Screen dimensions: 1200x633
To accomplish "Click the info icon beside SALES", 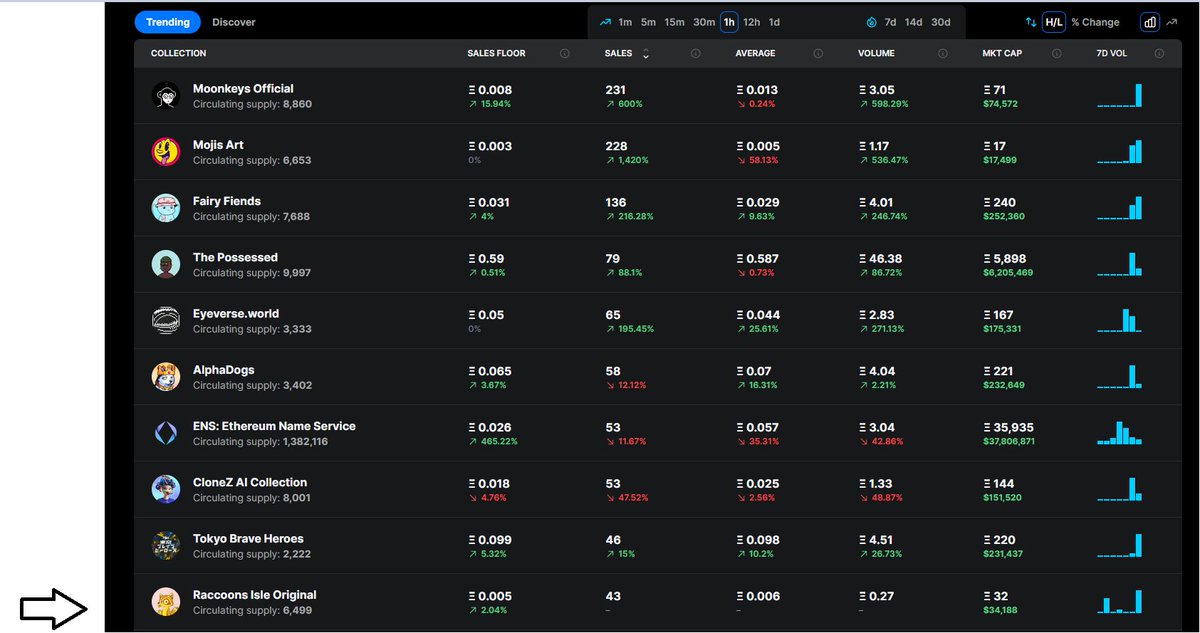I will tap(695, 54).
